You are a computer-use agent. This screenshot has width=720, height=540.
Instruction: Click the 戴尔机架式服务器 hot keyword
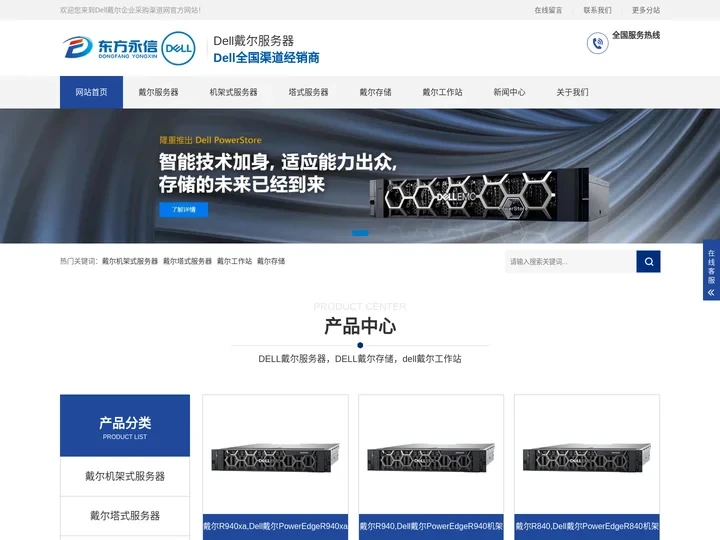130,261
